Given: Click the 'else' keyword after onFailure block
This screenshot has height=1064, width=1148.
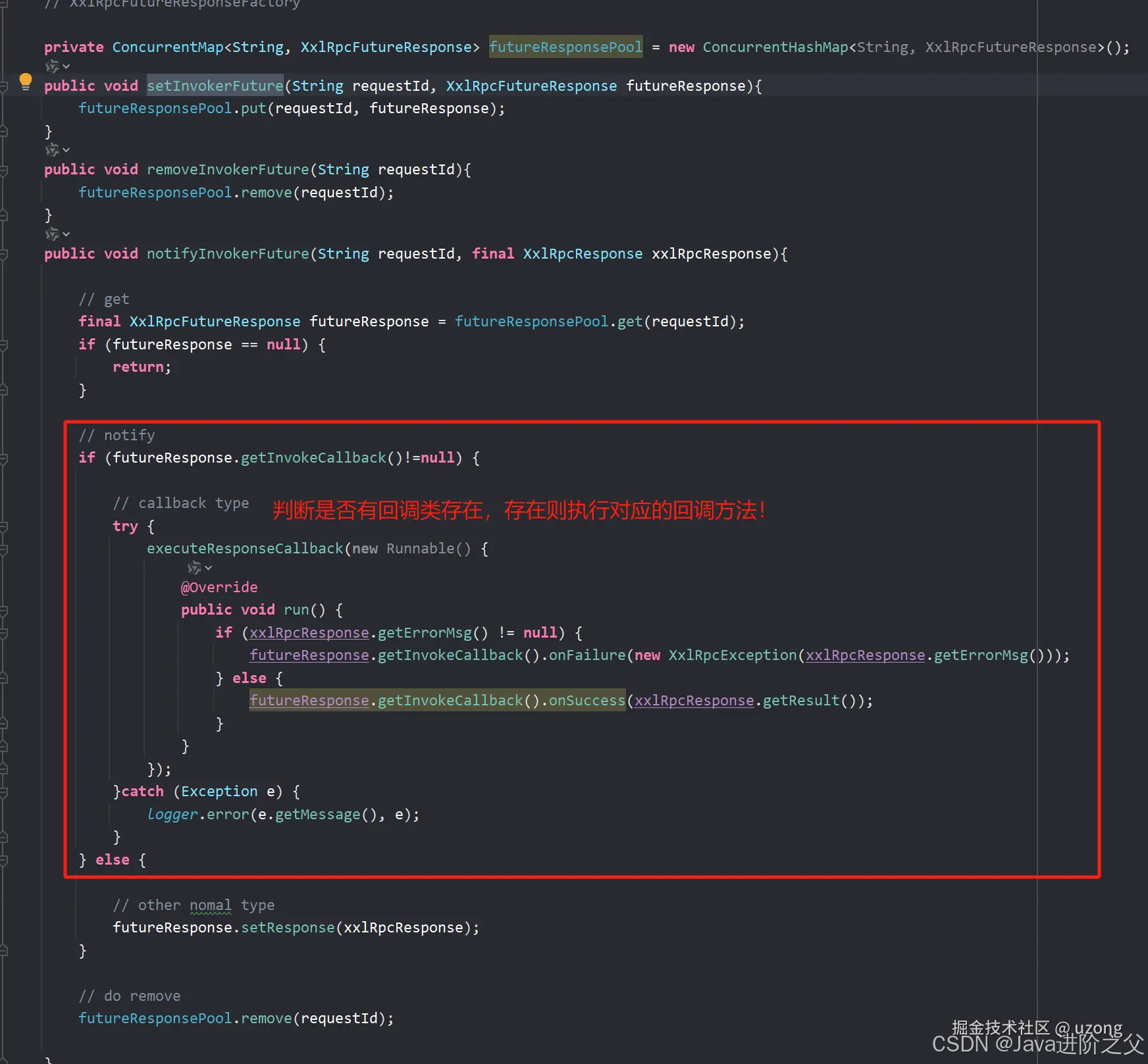Looking at the screenshot, I should click(249, 678).
